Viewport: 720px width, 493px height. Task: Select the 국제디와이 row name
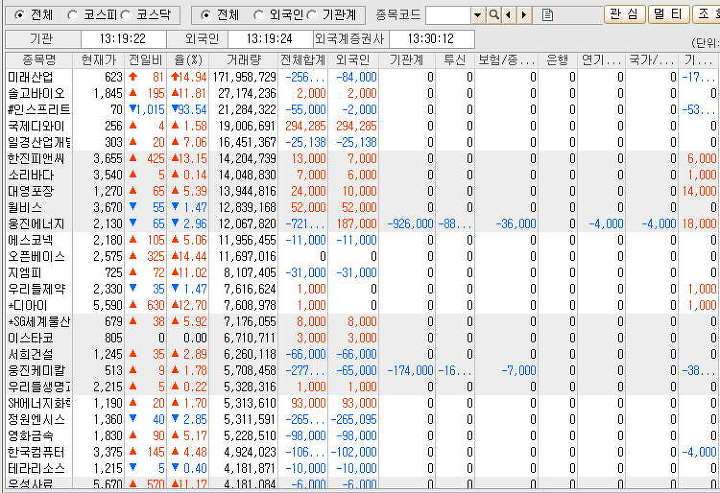[36, 126]
